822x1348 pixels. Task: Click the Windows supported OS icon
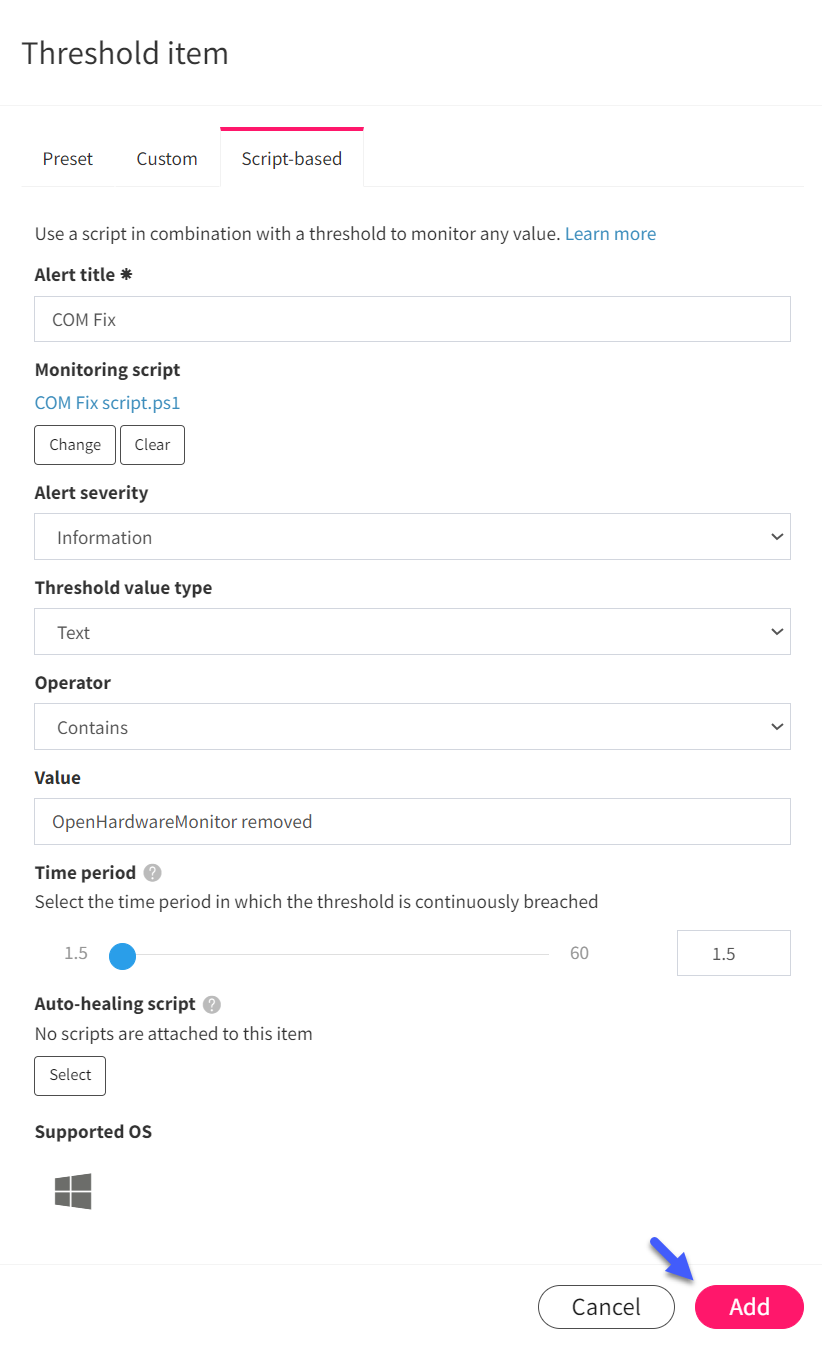pyautogui.click(x=73, y=1191)
